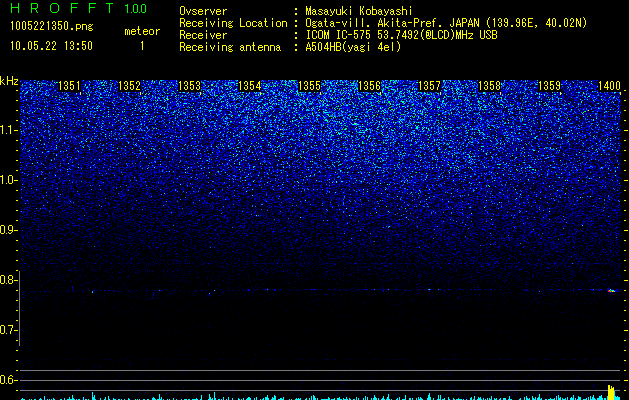Click the 'meteor' label
629x400 pixels.
142,31
